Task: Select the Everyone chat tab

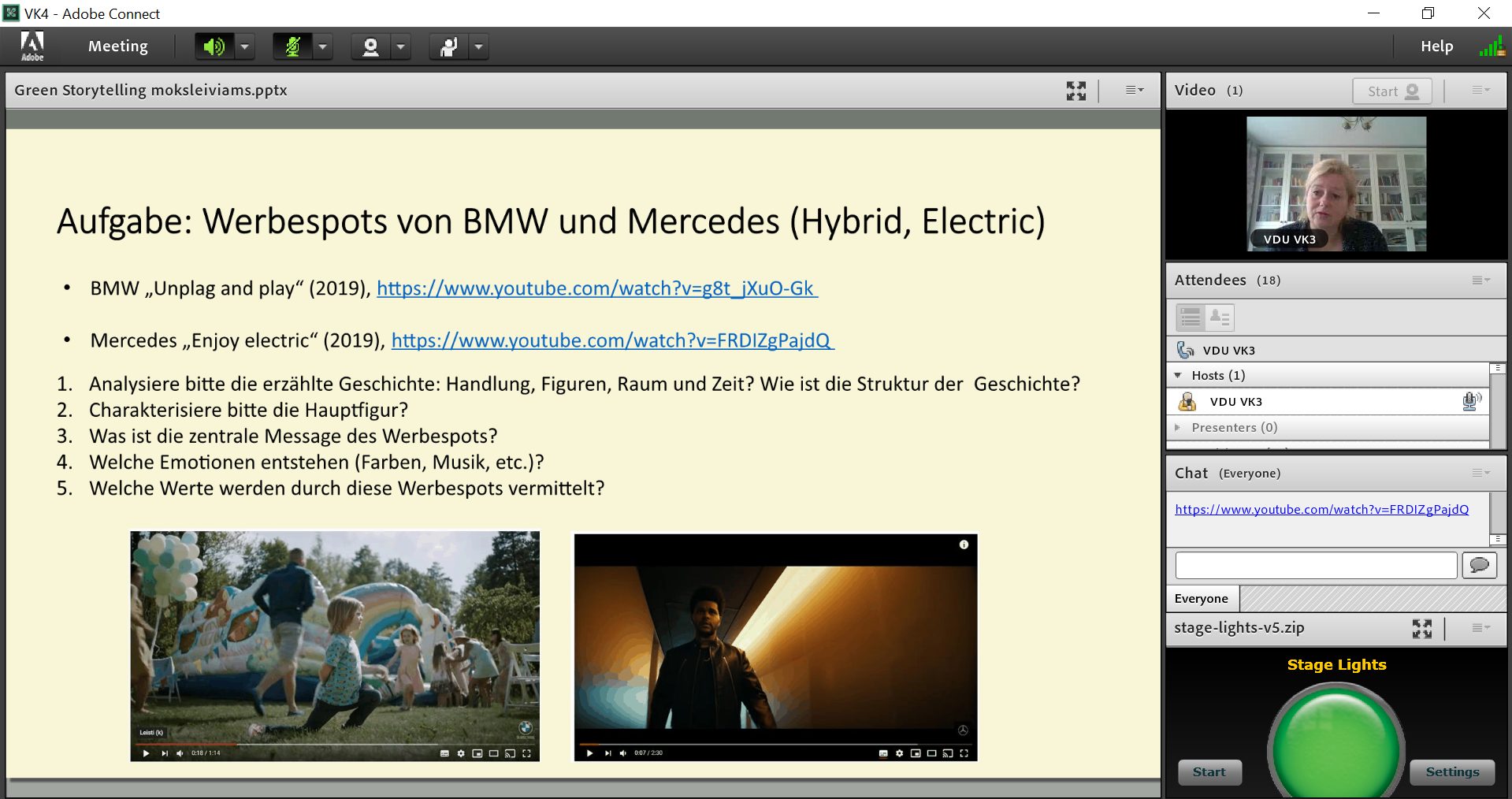Action: [1202, 598]
